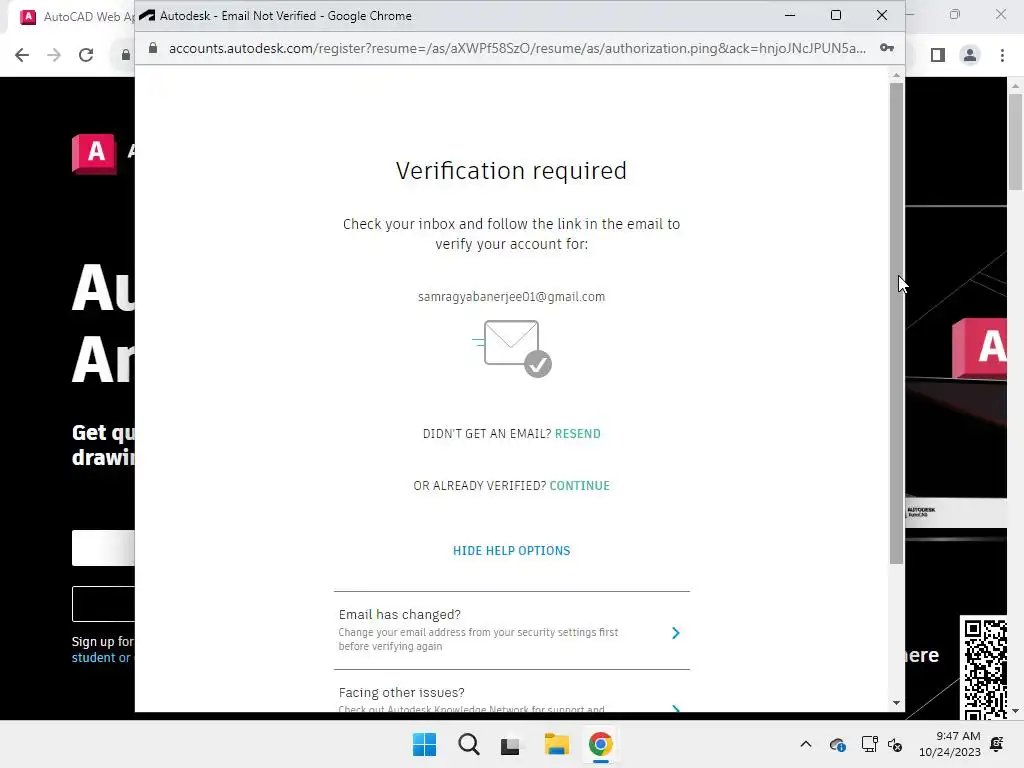Click the CONTINUE link after verification
The image size is (1024, 768).
click(x=579, y=486)
